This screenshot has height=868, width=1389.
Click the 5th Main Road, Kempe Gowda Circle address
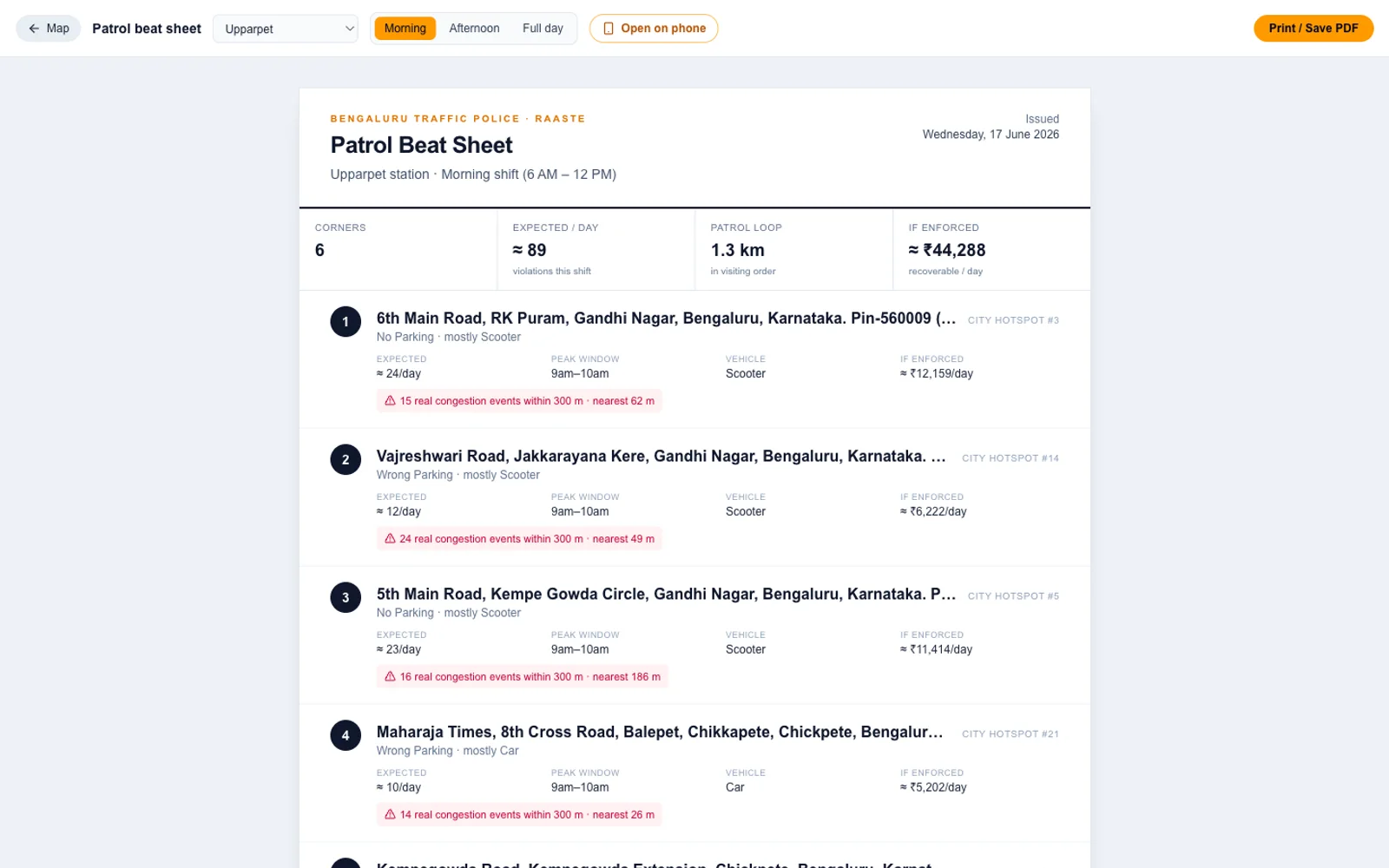(x=666, y=595)
